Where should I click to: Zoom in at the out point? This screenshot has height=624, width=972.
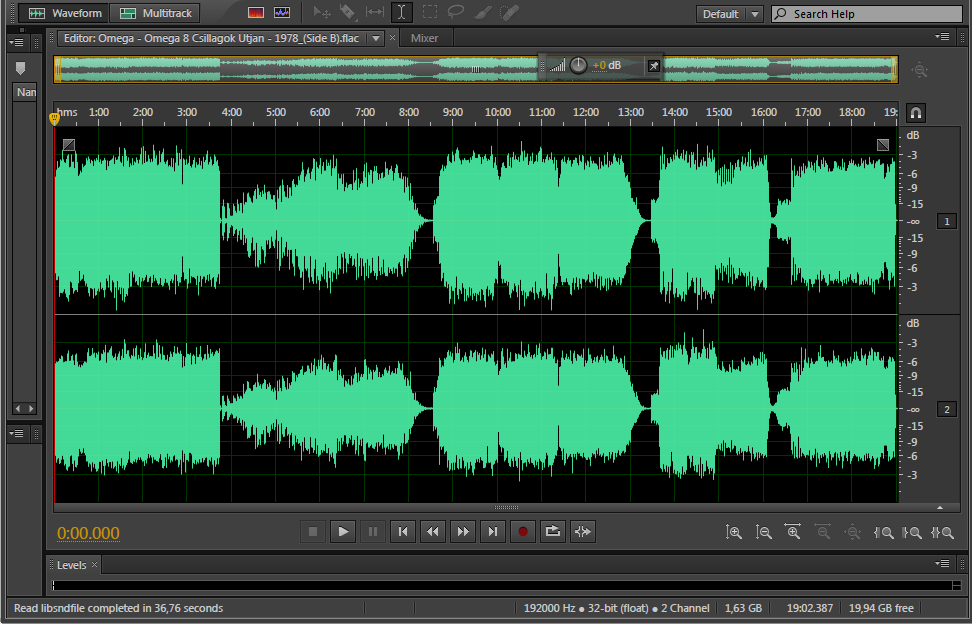coord(912,532)
